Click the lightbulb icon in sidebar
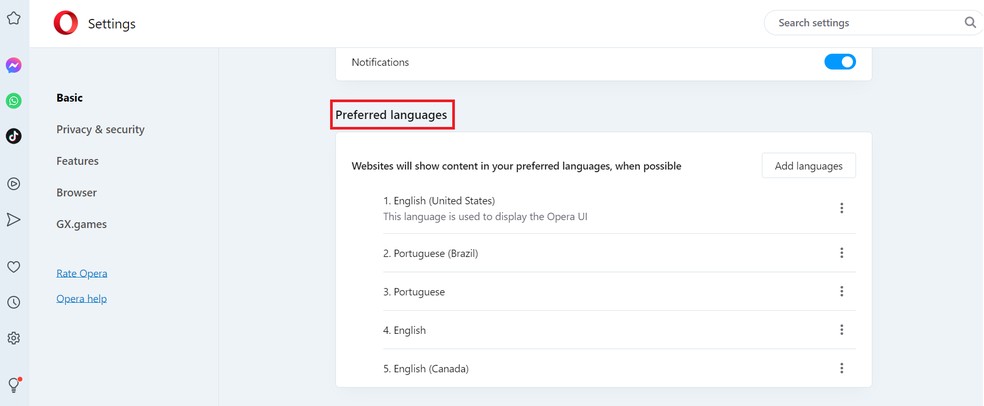This screenshot has width=984, height=406. (14, 385)
